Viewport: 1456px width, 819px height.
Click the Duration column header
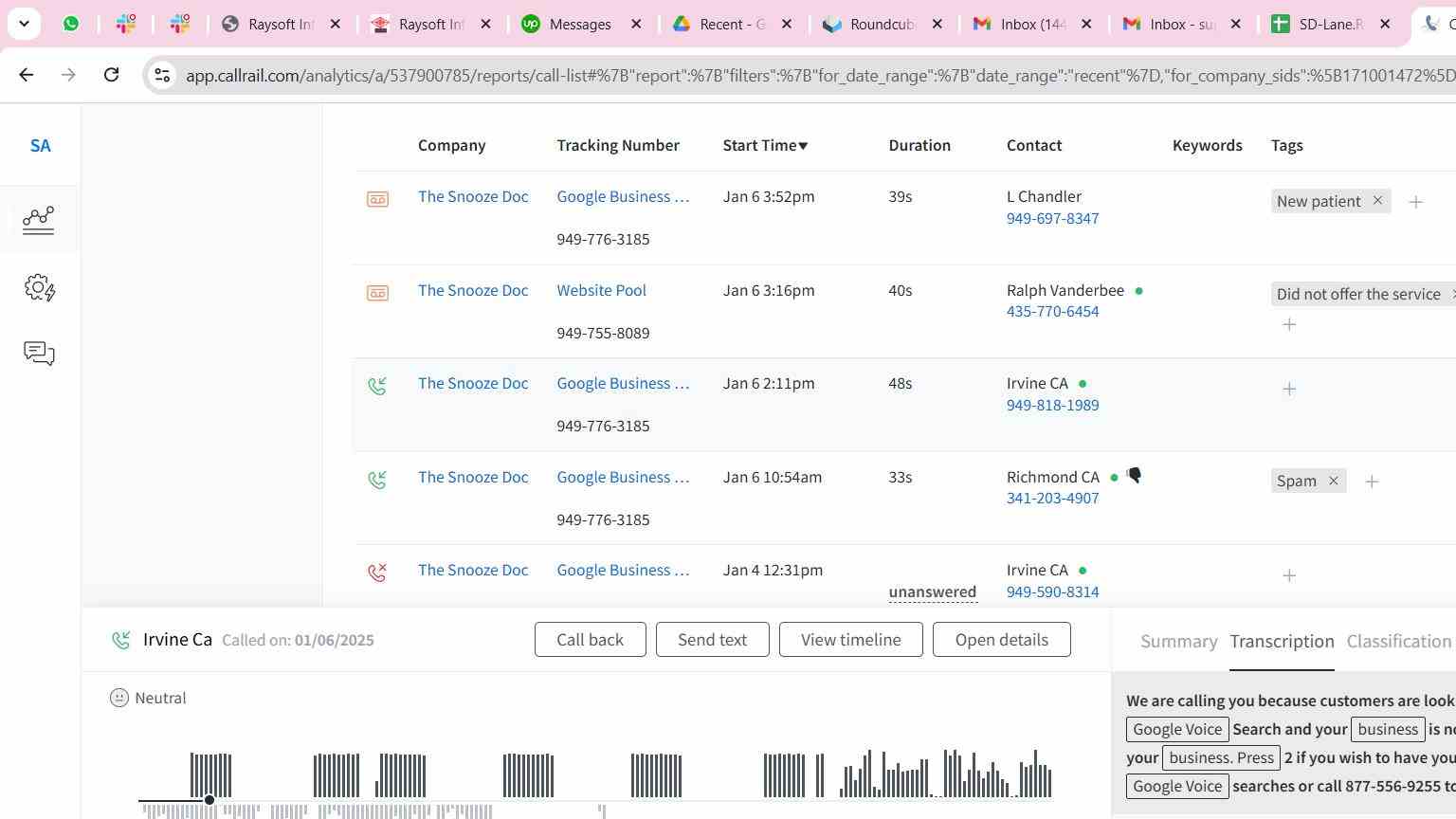tap(919, 145)
